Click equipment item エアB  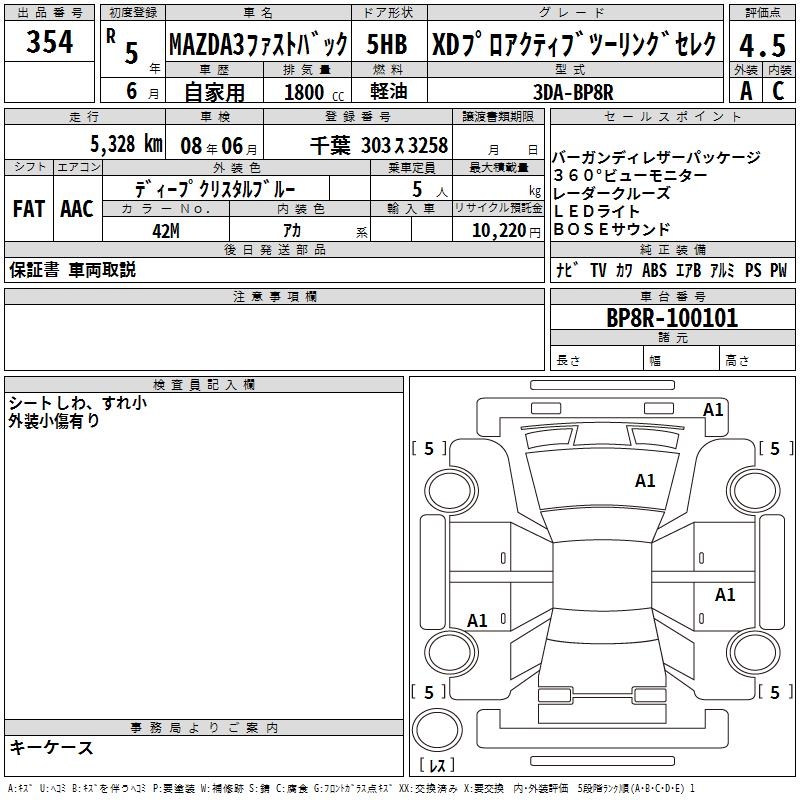pyautogui.click(x=688, y=270)
